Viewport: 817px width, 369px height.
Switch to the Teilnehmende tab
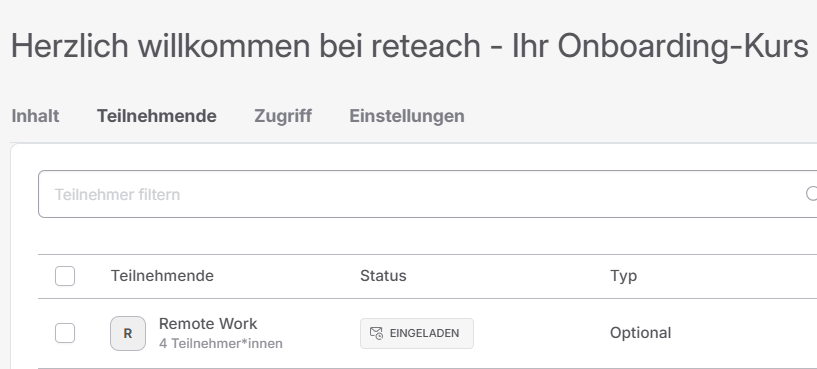coord(157,116)
